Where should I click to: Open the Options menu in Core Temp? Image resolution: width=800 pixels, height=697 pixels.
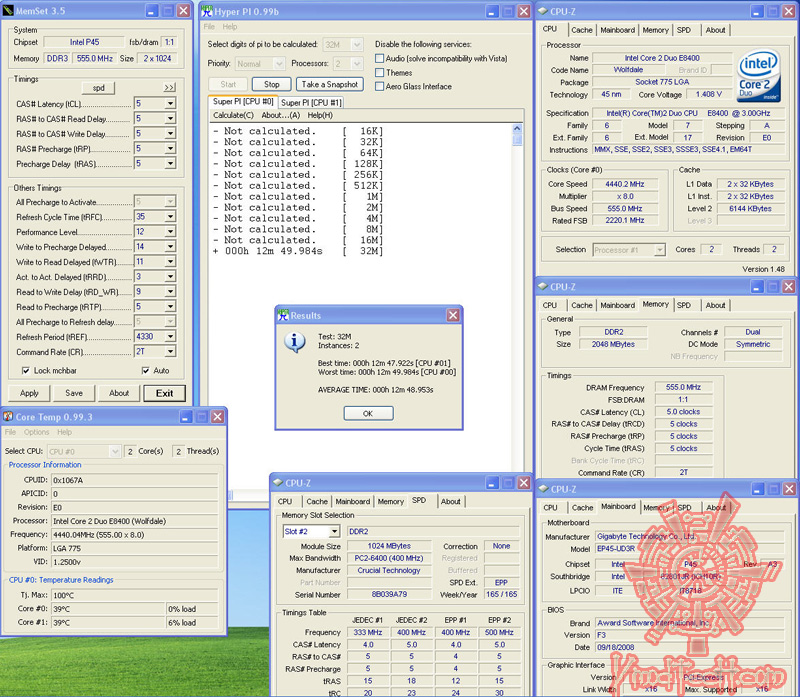point(36,432)
